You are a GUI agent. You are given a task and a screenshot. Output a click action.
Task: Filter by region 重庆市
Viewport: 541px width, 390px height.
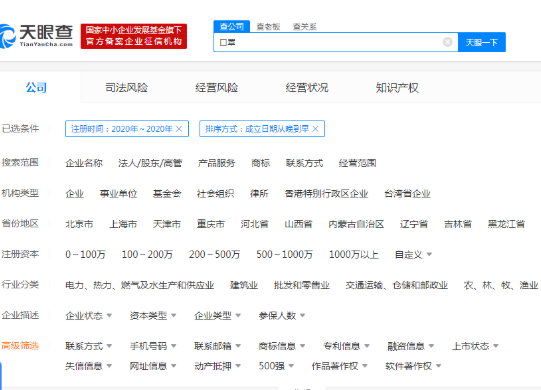(210, 224)
